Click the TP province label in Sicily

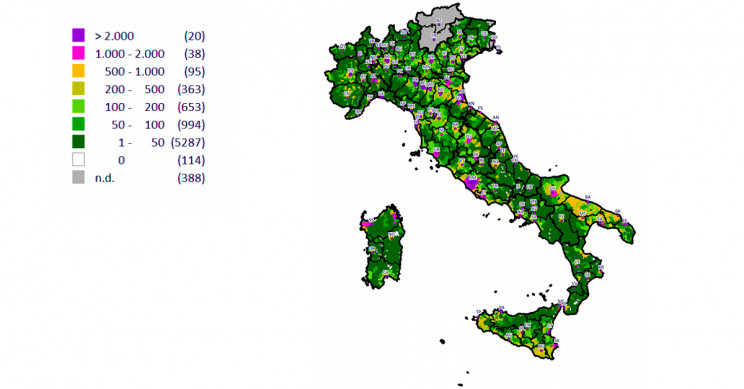[x=479, y=312]
